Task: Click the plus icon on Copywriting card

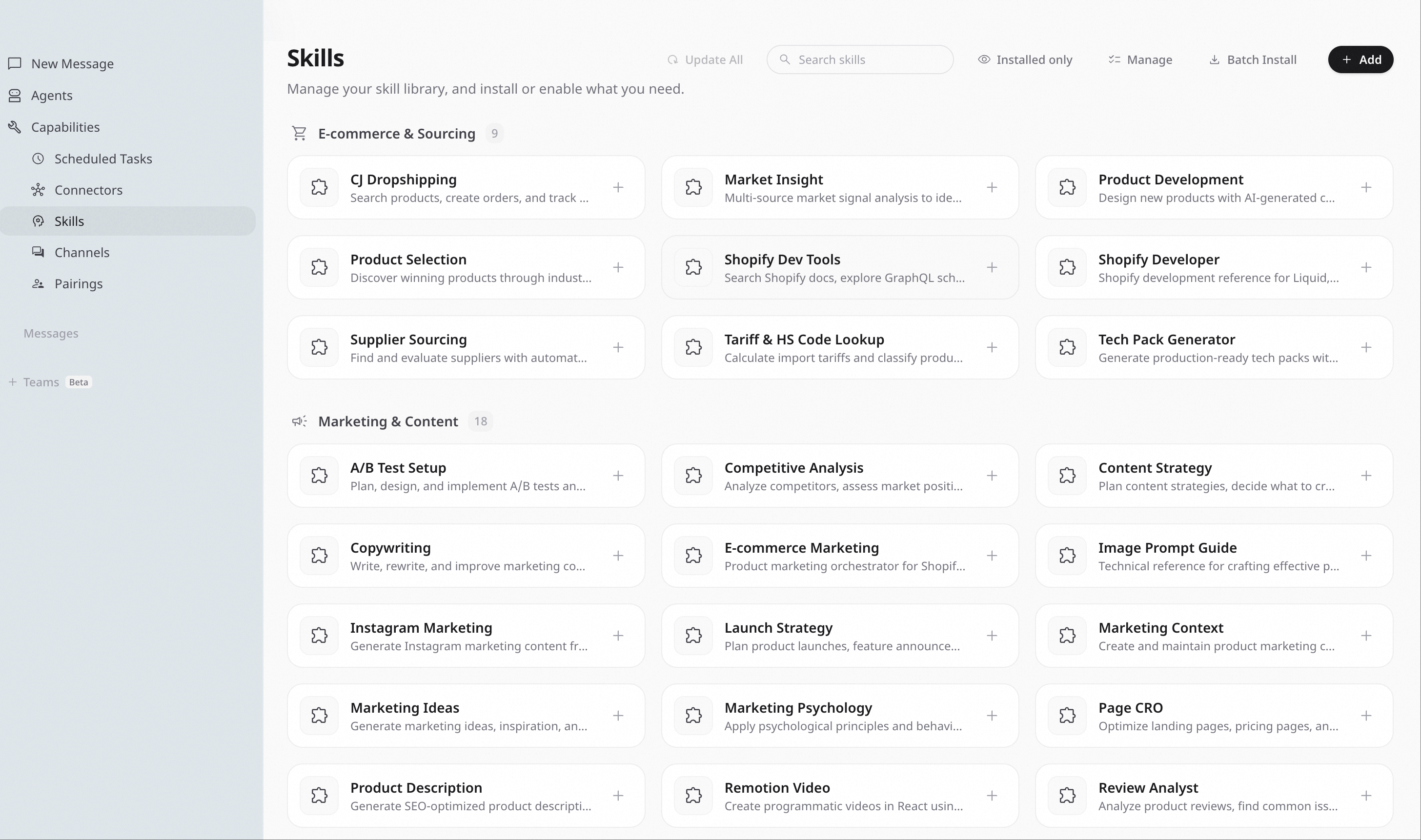Action: click(x=618, y=555)
